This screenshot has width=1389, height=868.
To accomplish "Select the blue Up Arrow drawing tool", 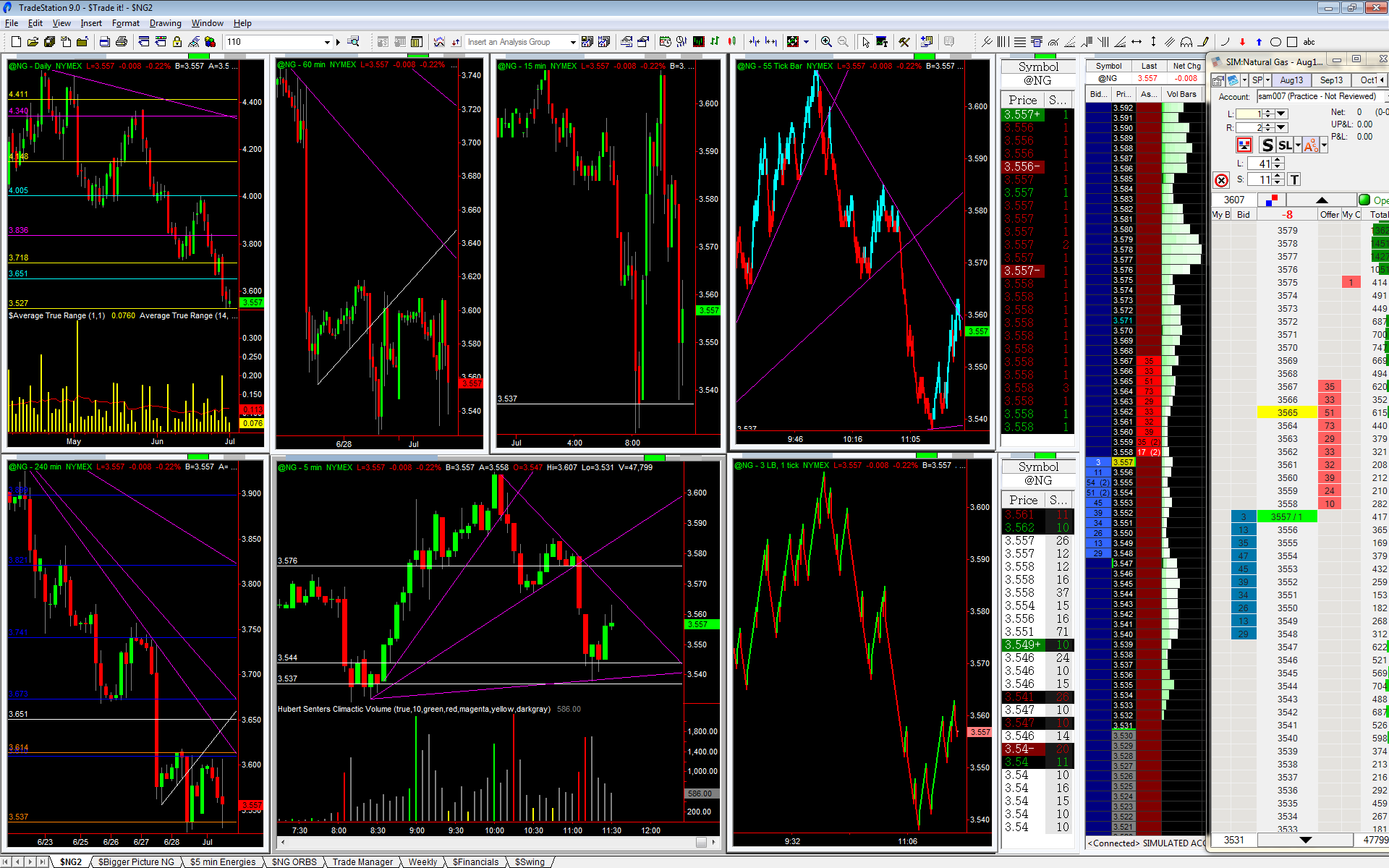I will [1259, 42].
